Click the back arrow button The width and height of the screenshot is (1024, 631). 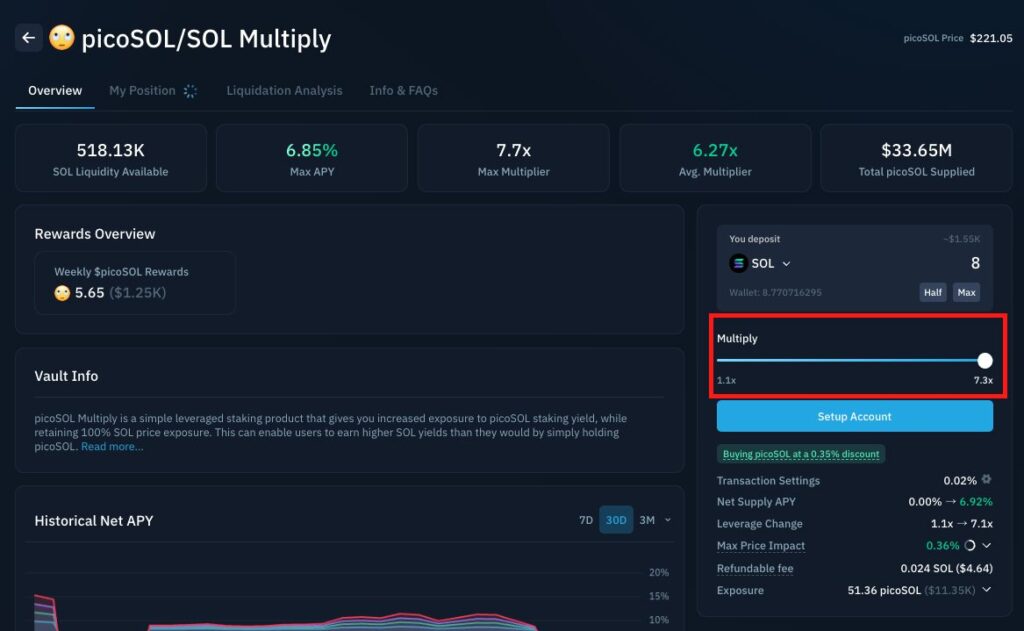[x=29, y=38]
